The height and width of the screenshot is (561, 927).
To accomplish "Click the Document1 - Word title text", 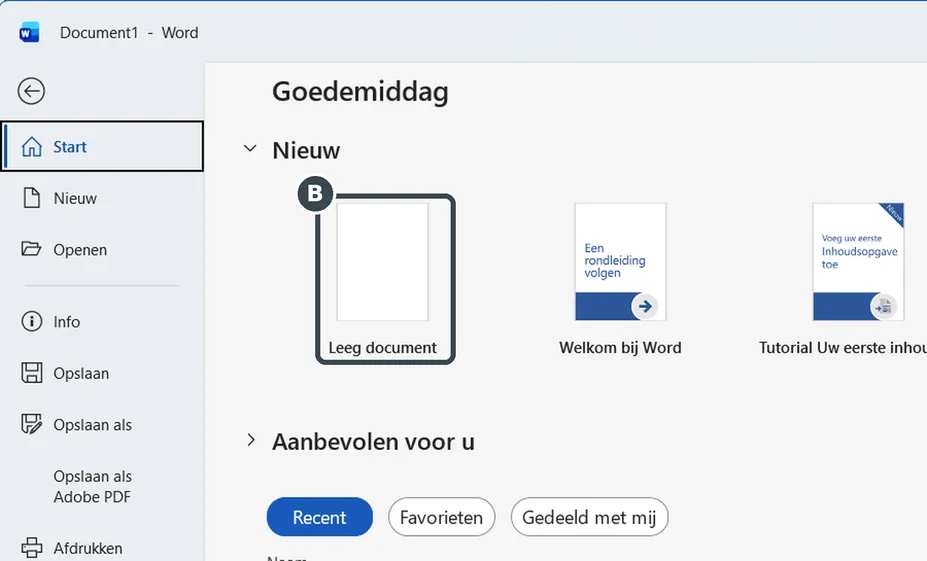I will point(129,33).
